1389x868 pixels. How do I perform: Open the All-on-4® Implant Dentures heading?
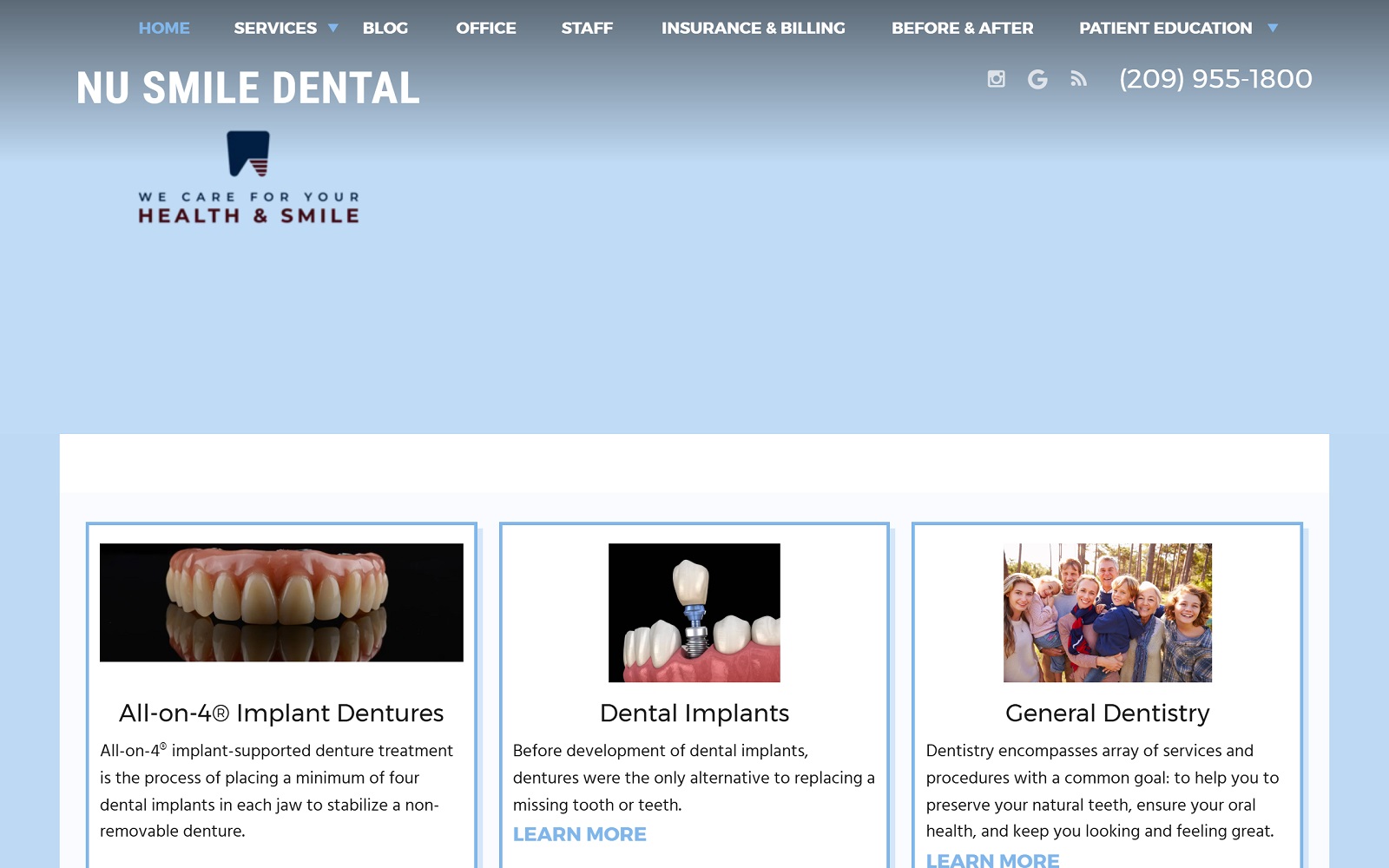(281, 713)
